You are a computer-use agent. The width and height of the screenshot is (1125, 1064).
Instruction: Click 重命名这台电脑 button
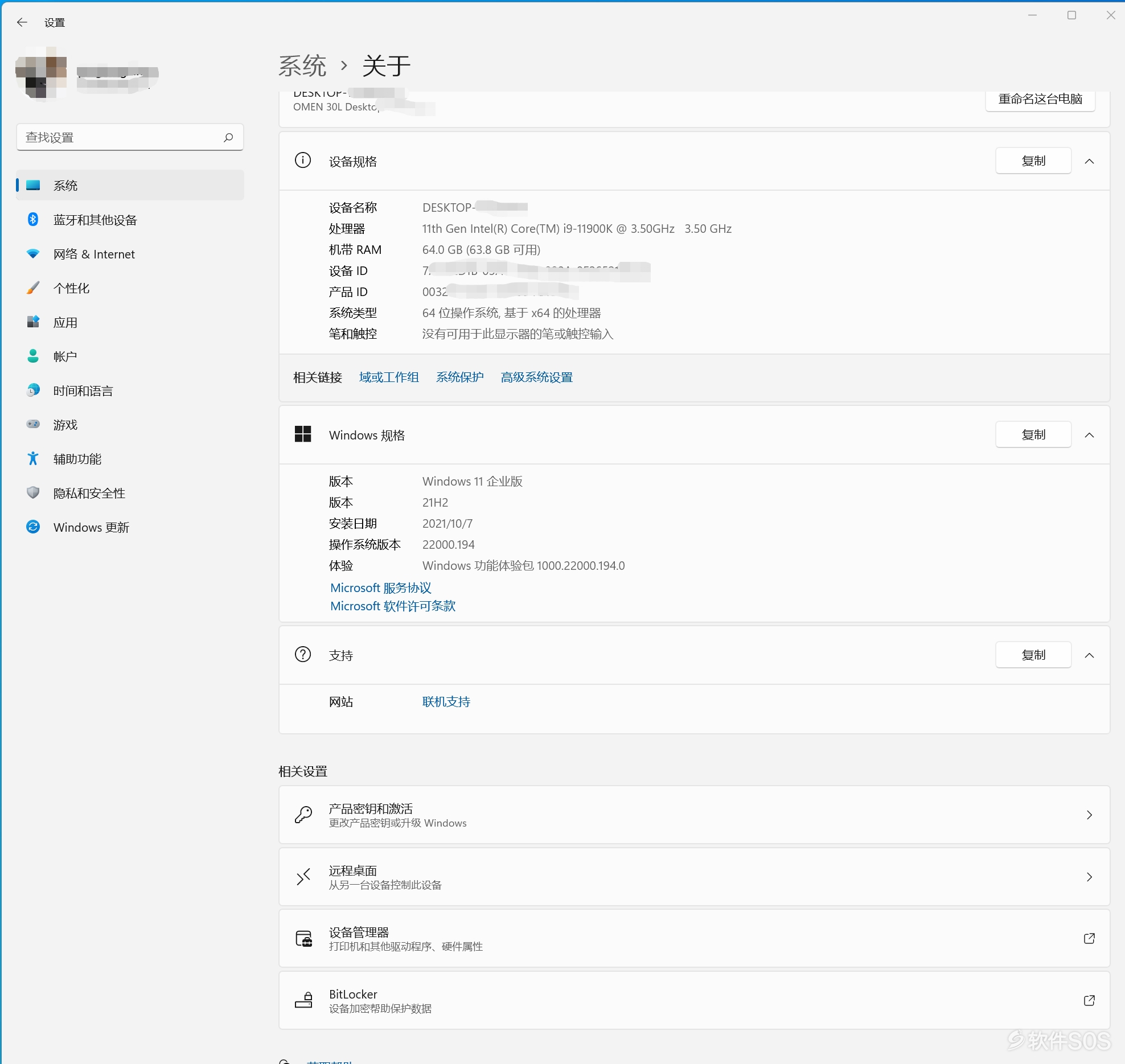1040,99
